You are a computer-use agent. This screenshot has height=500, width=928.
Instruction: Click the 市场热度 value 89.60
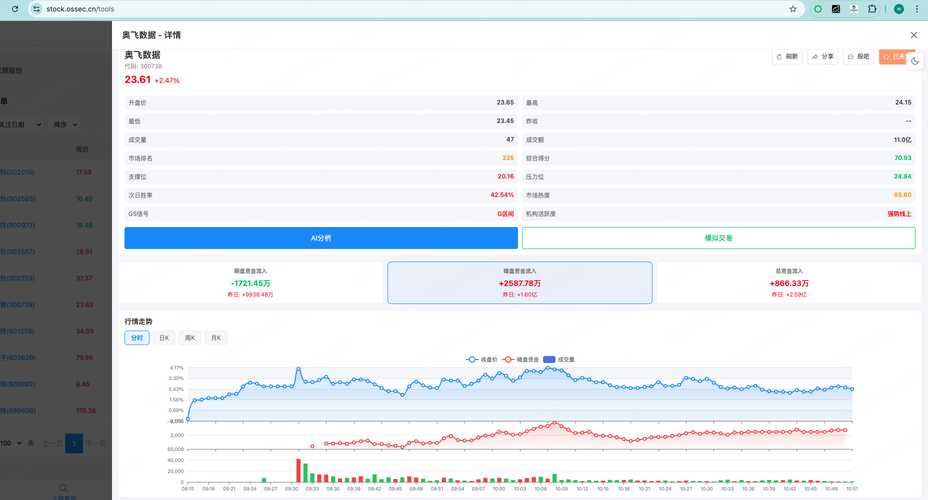pyautogui.click(x=903, y=195)
